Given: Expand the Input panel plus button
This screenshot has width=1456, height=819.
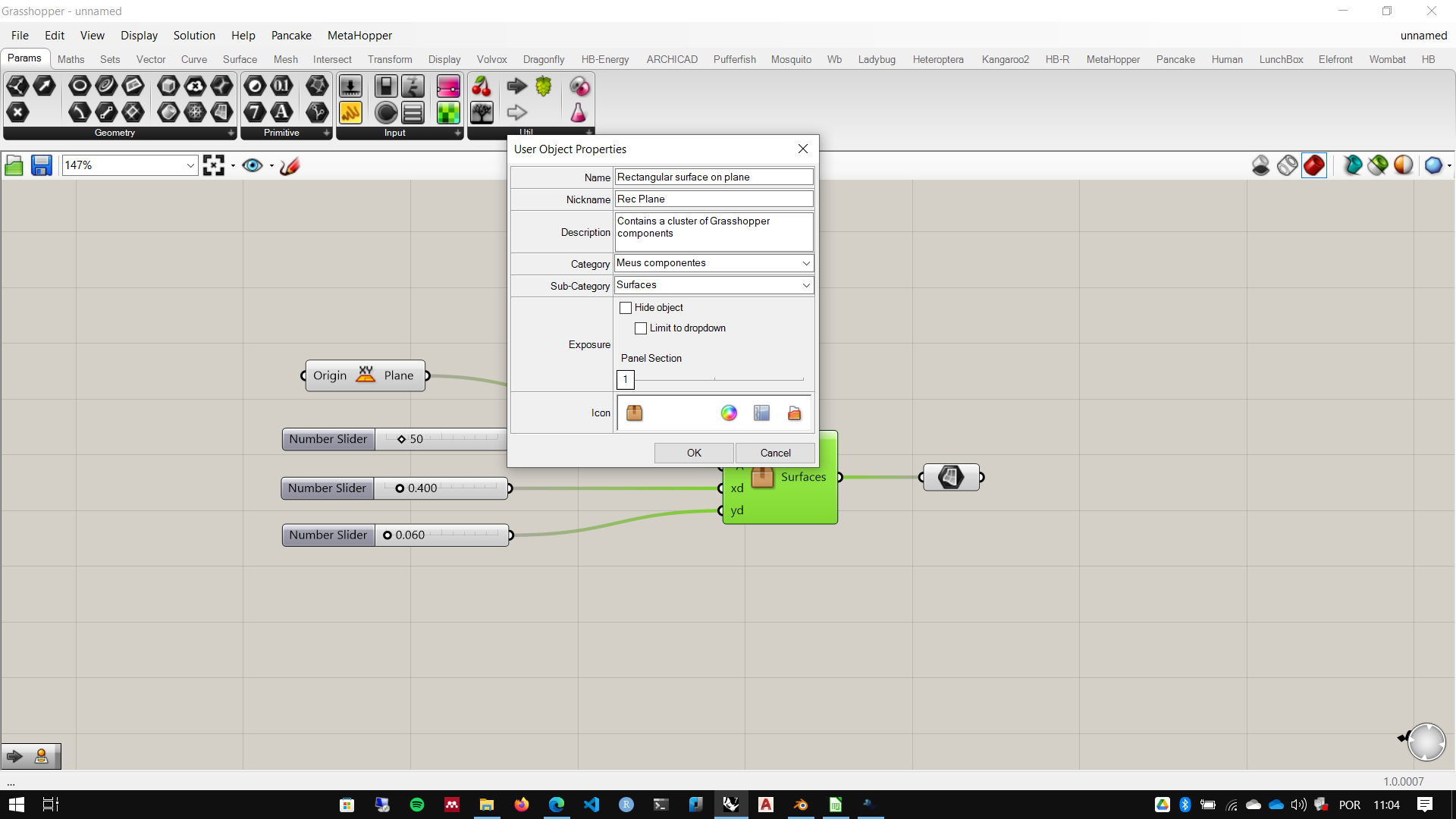Looking at the screenshot, I should (x=458, y=133).
